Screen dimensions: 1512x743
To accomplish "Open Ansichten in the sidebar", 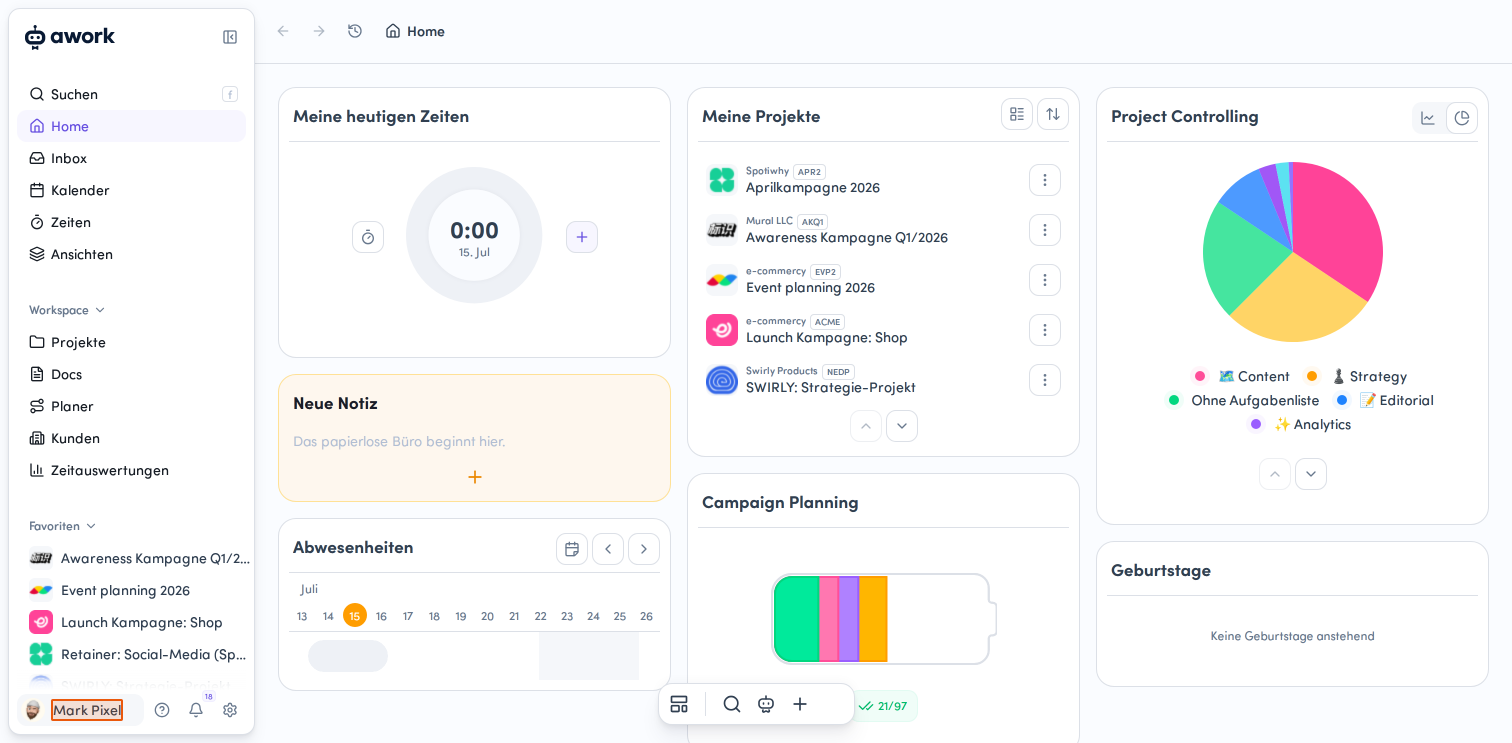I will [131, 254].
